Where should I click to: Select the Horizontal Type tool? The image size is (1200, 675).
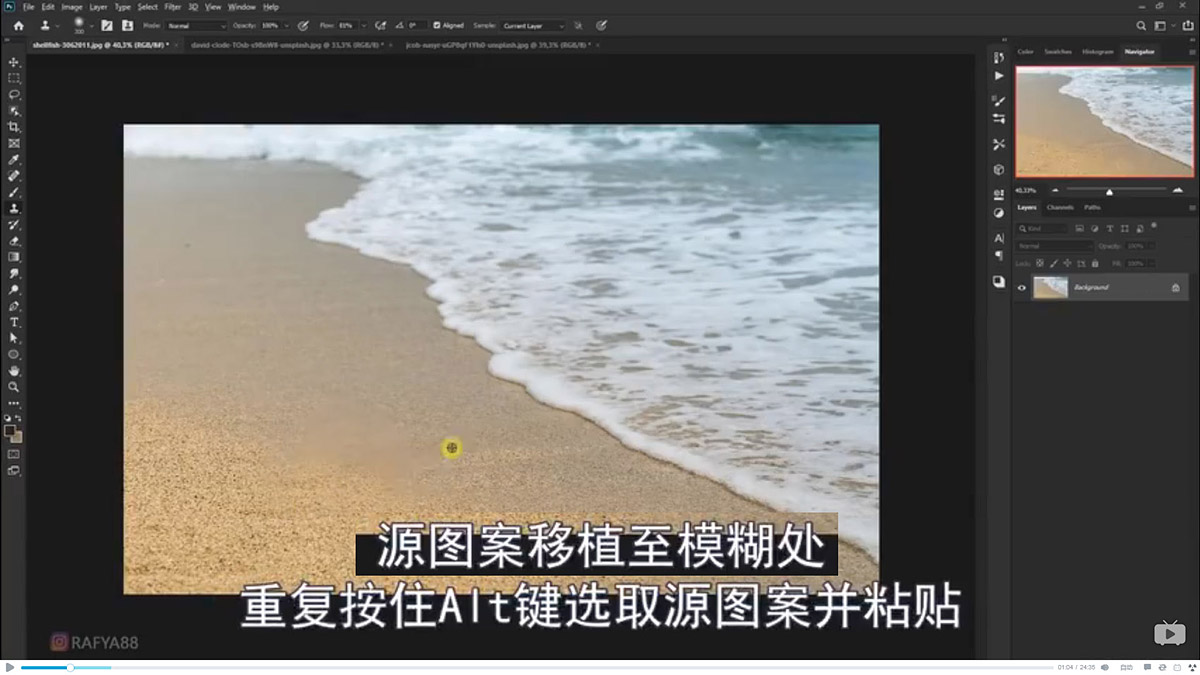coord(14,321)
